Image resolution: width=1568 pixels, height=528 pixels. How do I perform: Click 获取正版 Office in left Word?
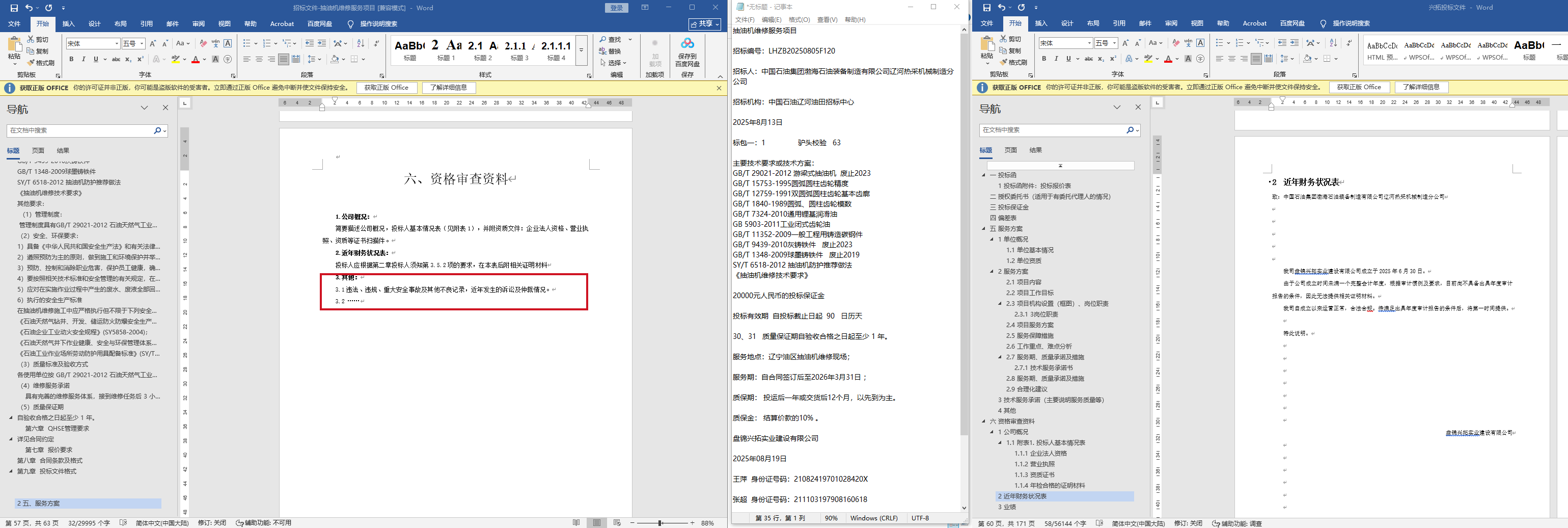[x=387, y=88]
